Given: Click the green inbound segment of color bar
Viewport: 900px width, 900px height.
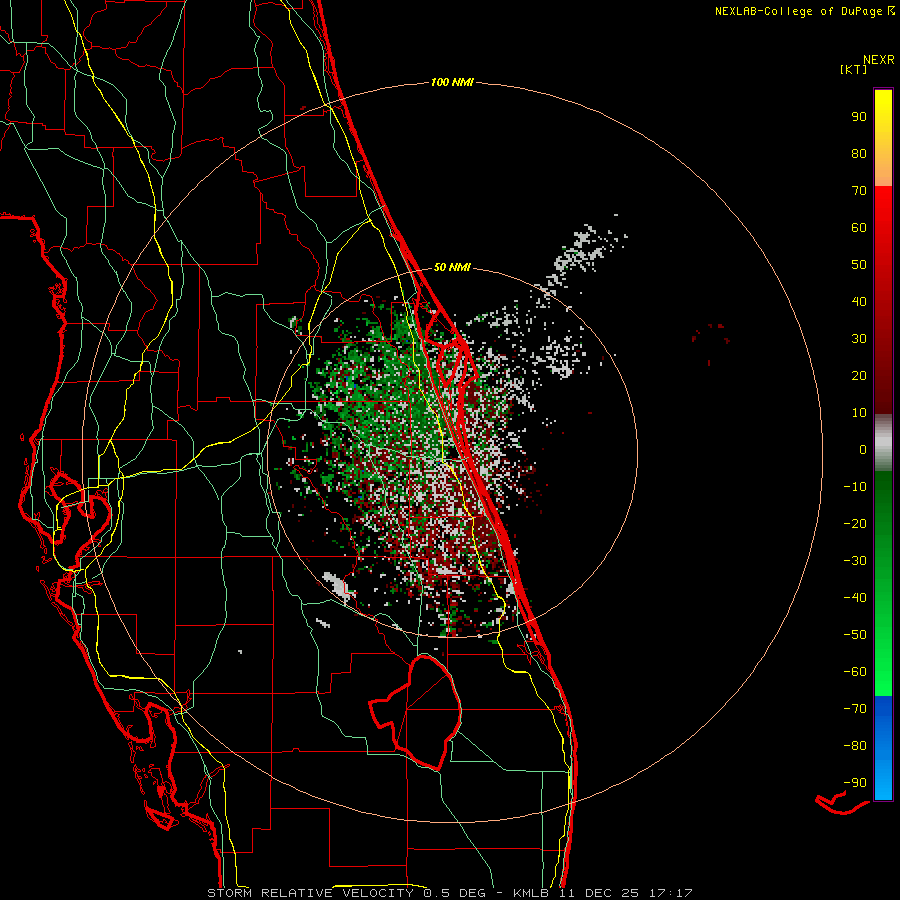Looking at the screenshot, I should 883,583.
